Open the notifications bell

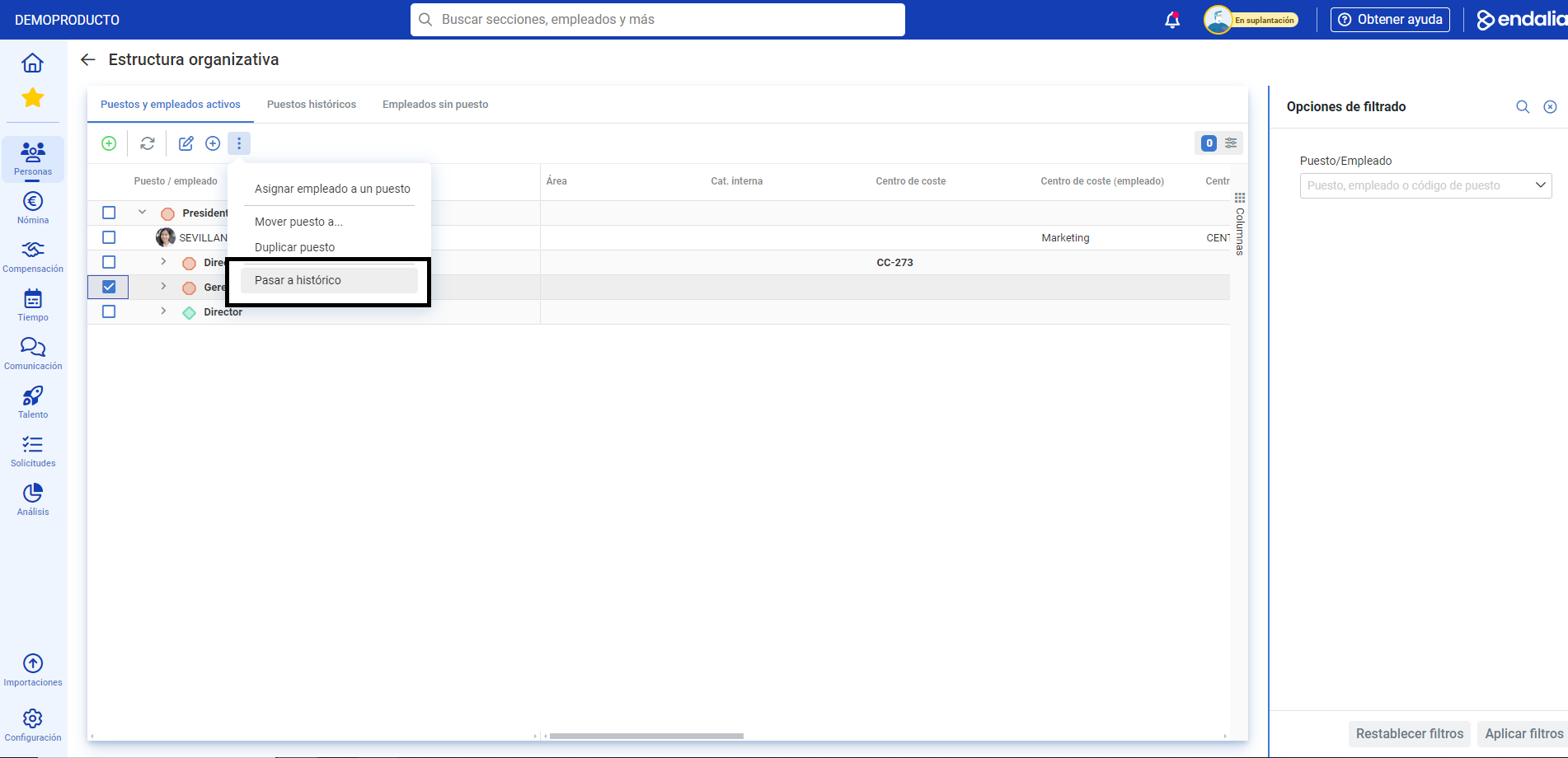(1172, 20)
